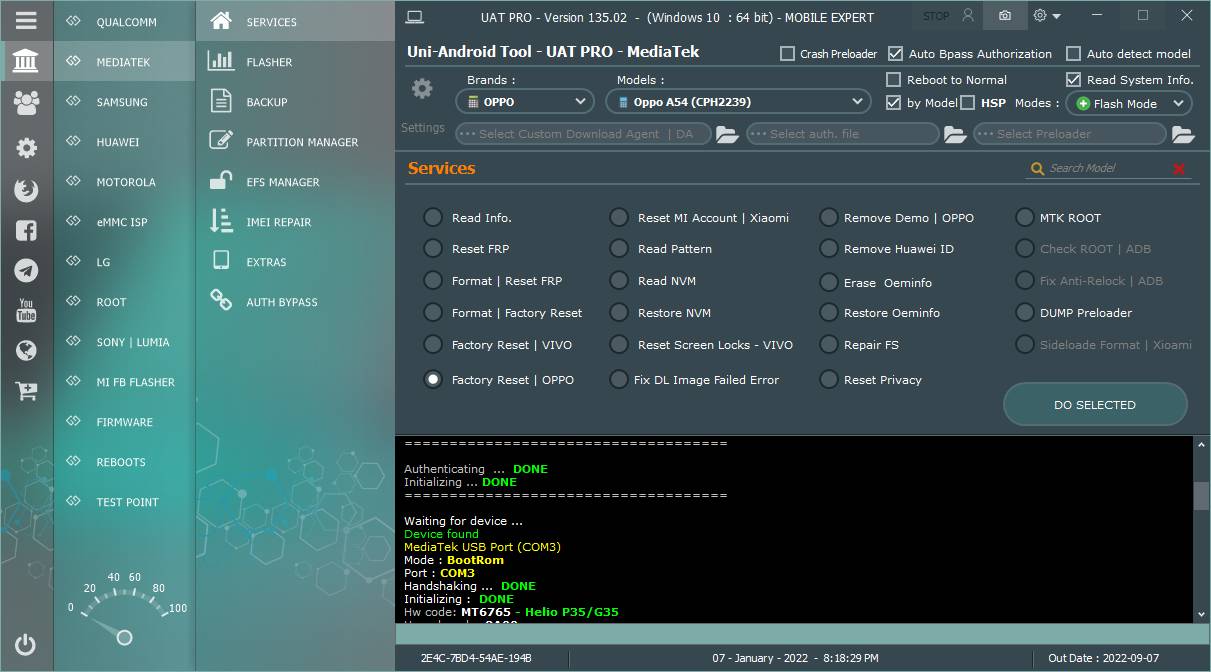Browse folder for auth file
This screenshot has width=1211, height=672.
pos(955,134)
